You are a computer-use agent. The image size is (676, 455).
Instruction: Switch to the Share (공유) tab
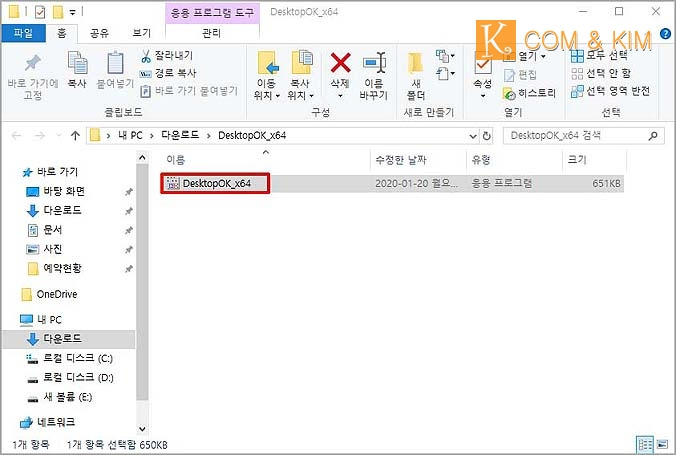pos(99,33)
